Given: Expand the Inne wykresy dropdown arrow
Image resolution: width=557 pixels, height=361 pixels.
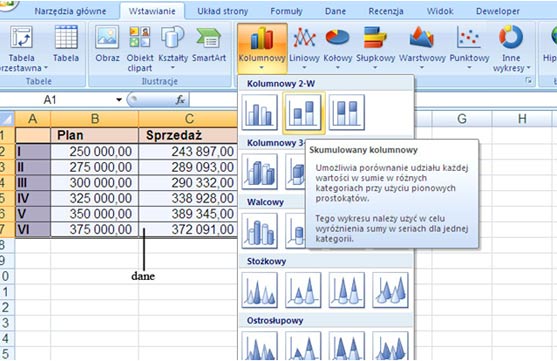Looking at the screenshot, I should click(528, 68).
